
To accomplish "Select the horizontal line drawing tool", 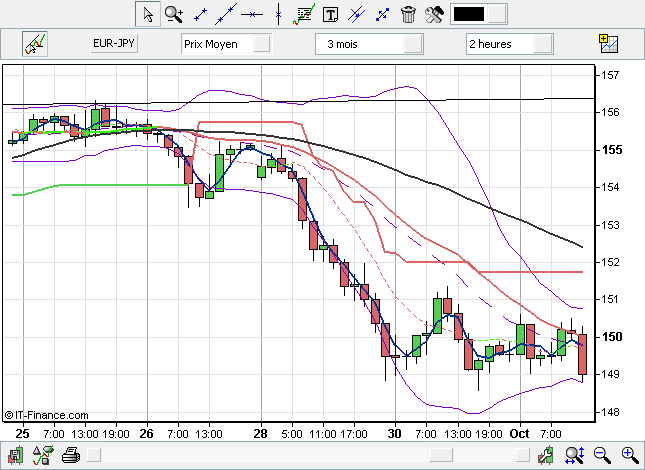I will click(252, 14).
